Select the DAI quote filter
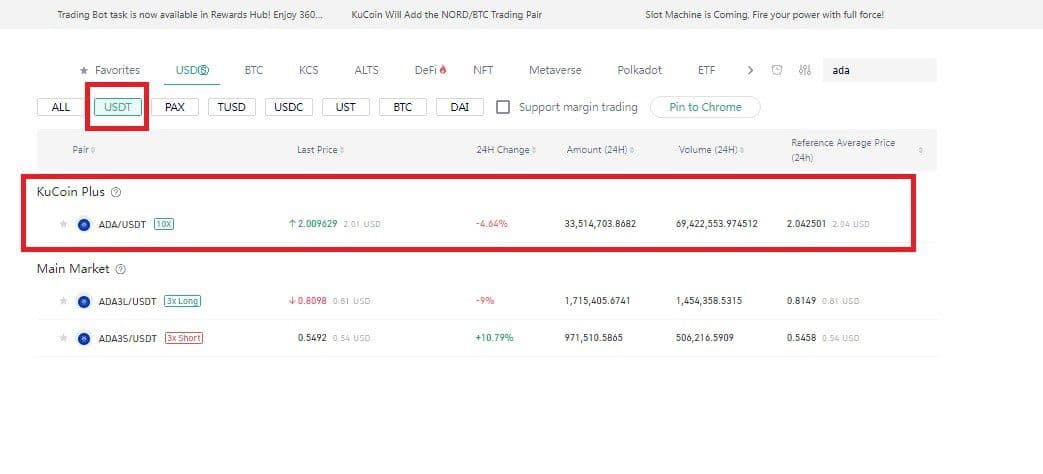Viewport: 1043px width, 474px height. [460, 107]
